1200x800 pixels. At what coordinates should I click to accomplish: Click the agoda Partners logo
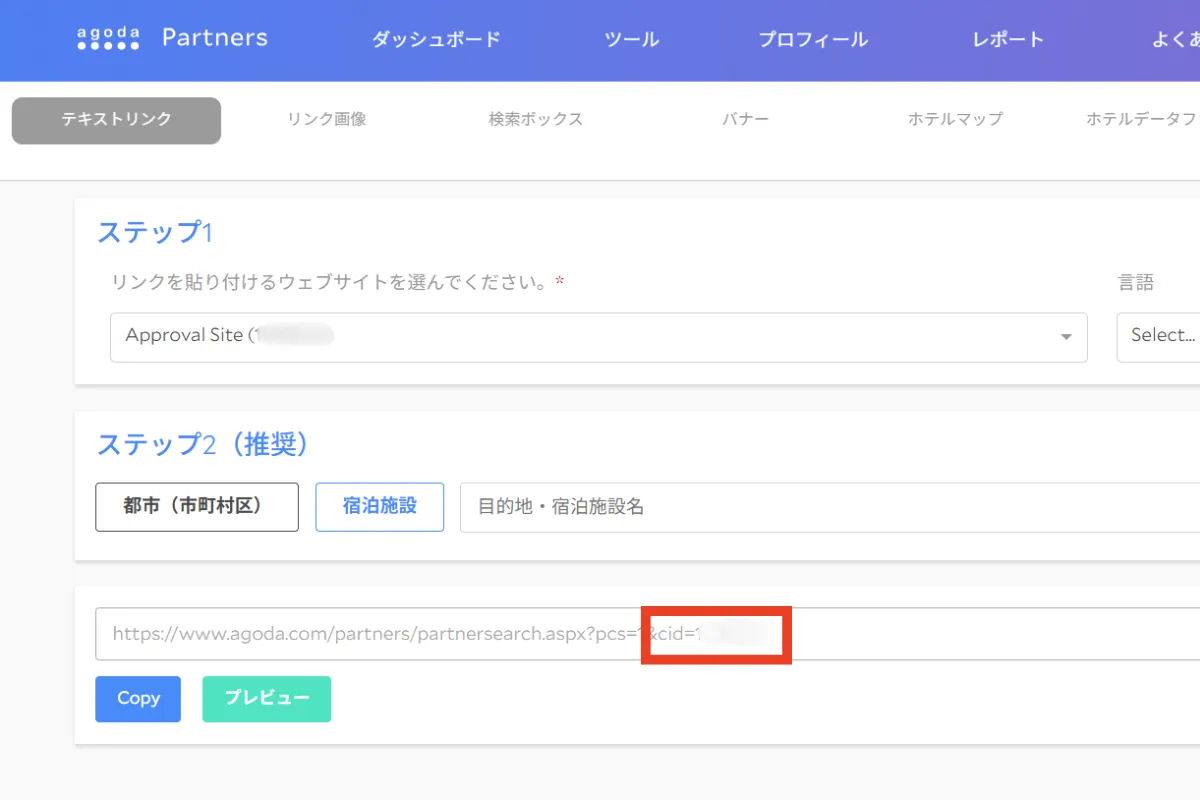point(170,38)
